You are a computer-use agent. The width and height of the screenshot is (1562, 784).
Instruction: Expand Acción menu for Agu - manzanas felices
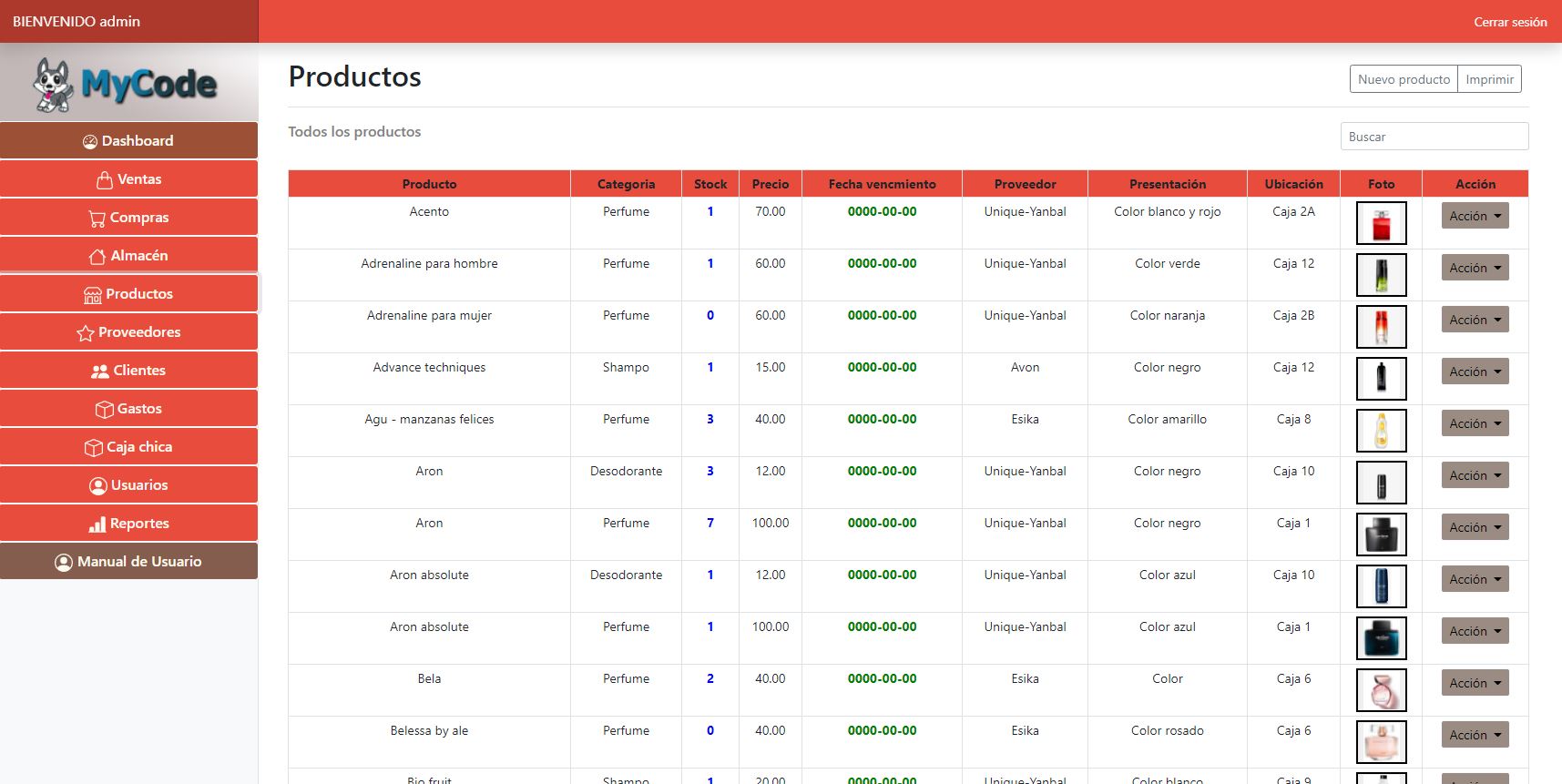(1475, 423)
